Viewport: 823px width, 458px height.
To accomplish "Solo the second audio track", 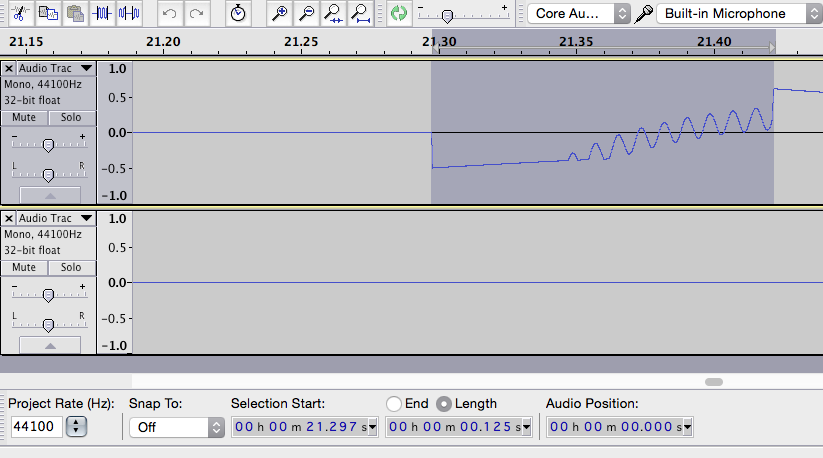I will [71, 268].
